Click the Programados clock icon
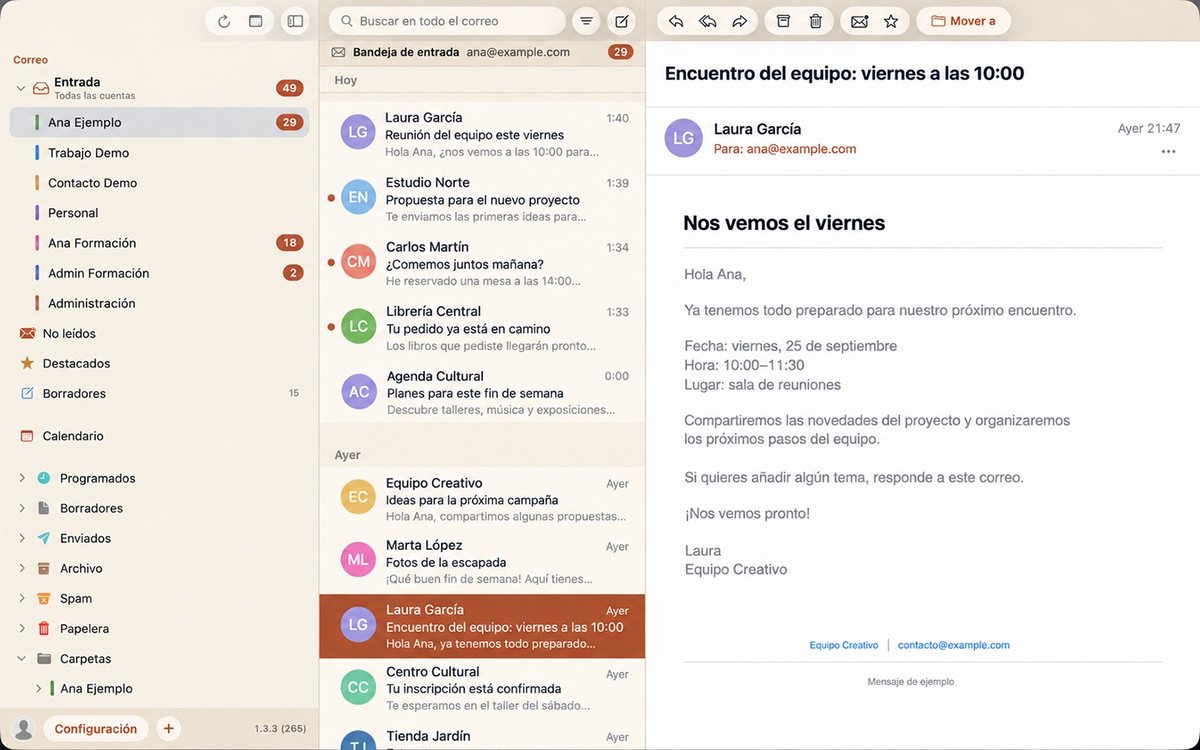 [44, 478]
